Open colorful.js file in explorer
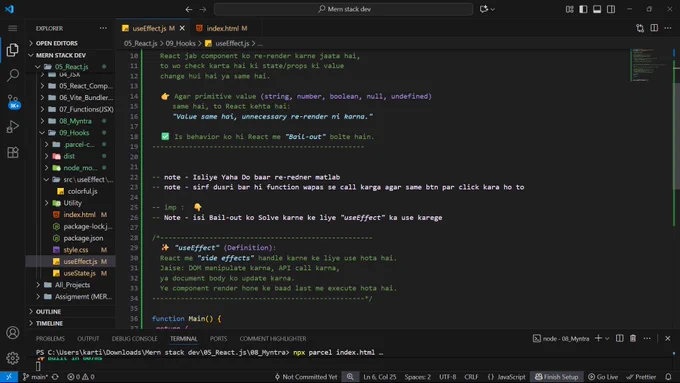 click(82, 191)
